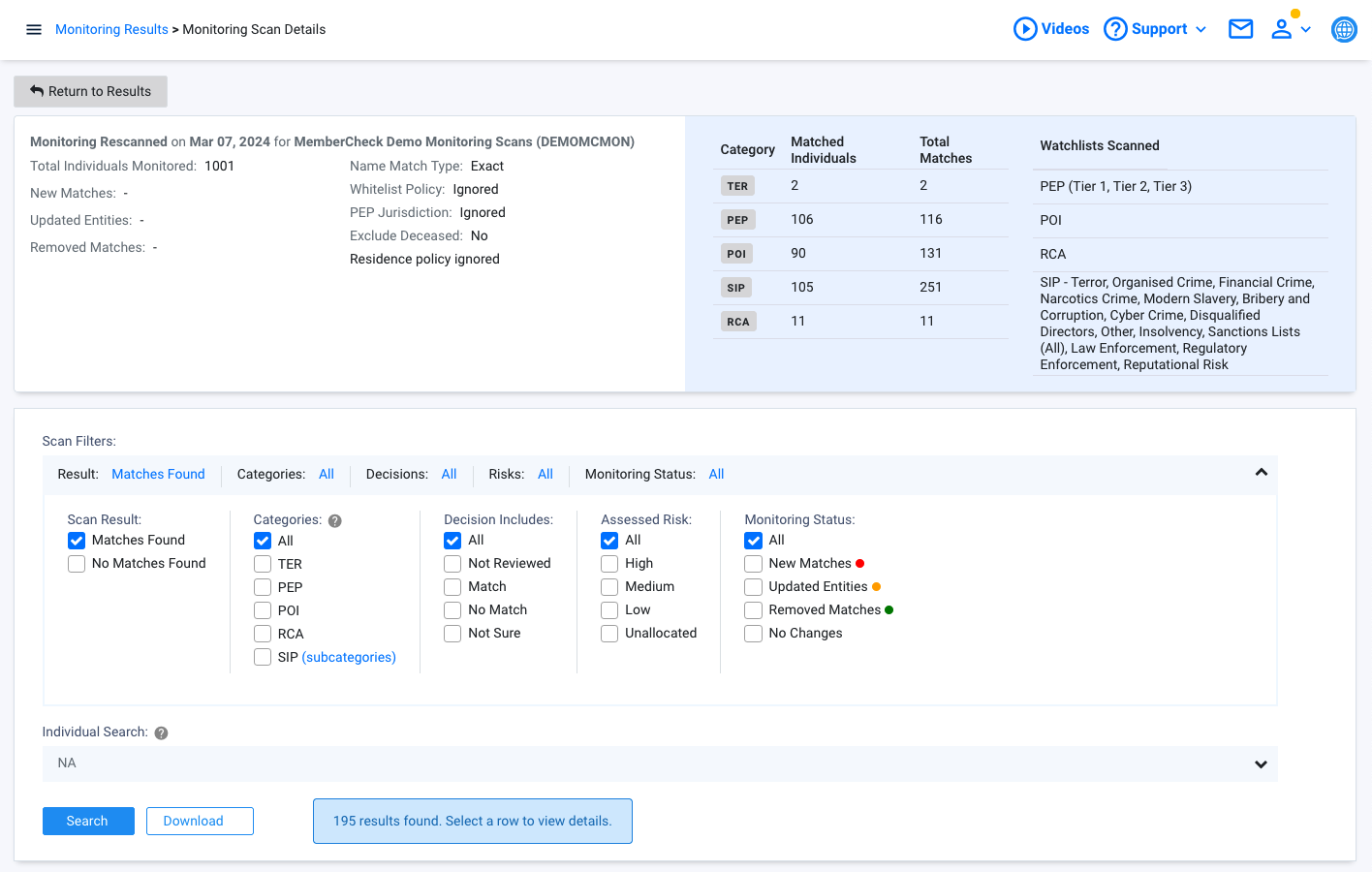1372x872 pixels.
Task: Check the SIP category checkbox
Action: pos(263,657)
